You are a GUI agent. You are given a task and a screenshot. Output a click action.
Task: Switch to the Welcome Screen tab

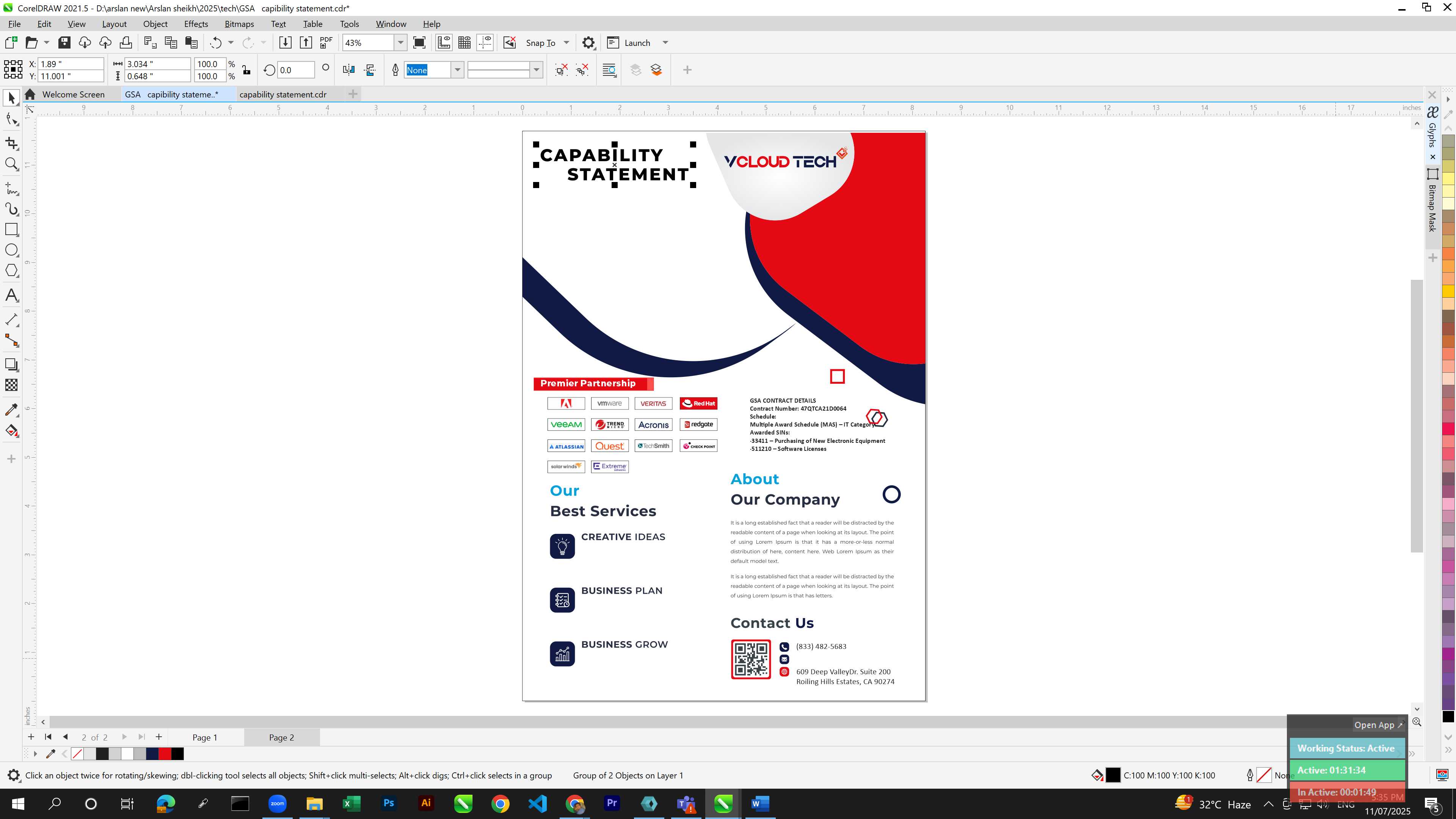pos(74,94)
